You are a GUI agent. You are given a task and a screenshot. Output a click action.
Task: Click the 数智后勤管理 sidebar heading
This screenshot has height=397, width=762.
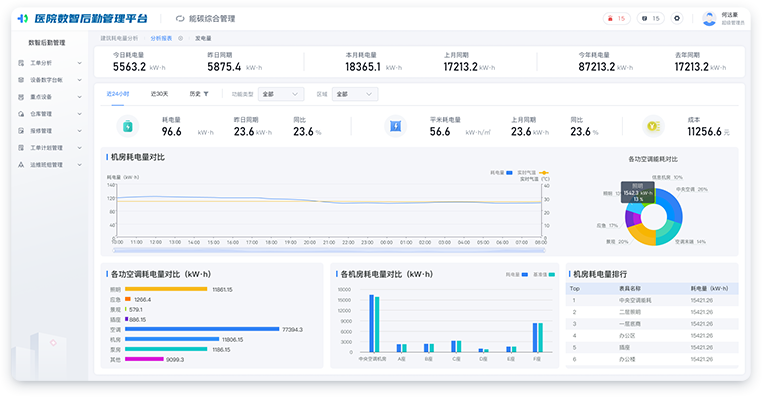(x=47, y=43)
